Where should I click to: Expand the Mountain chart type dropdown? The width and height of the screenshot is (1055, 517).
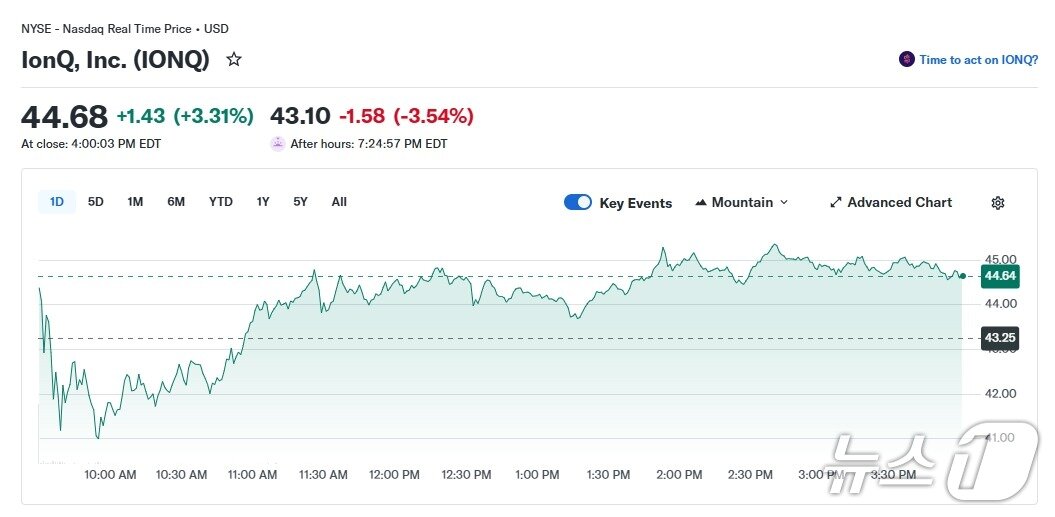coord(783,203)
